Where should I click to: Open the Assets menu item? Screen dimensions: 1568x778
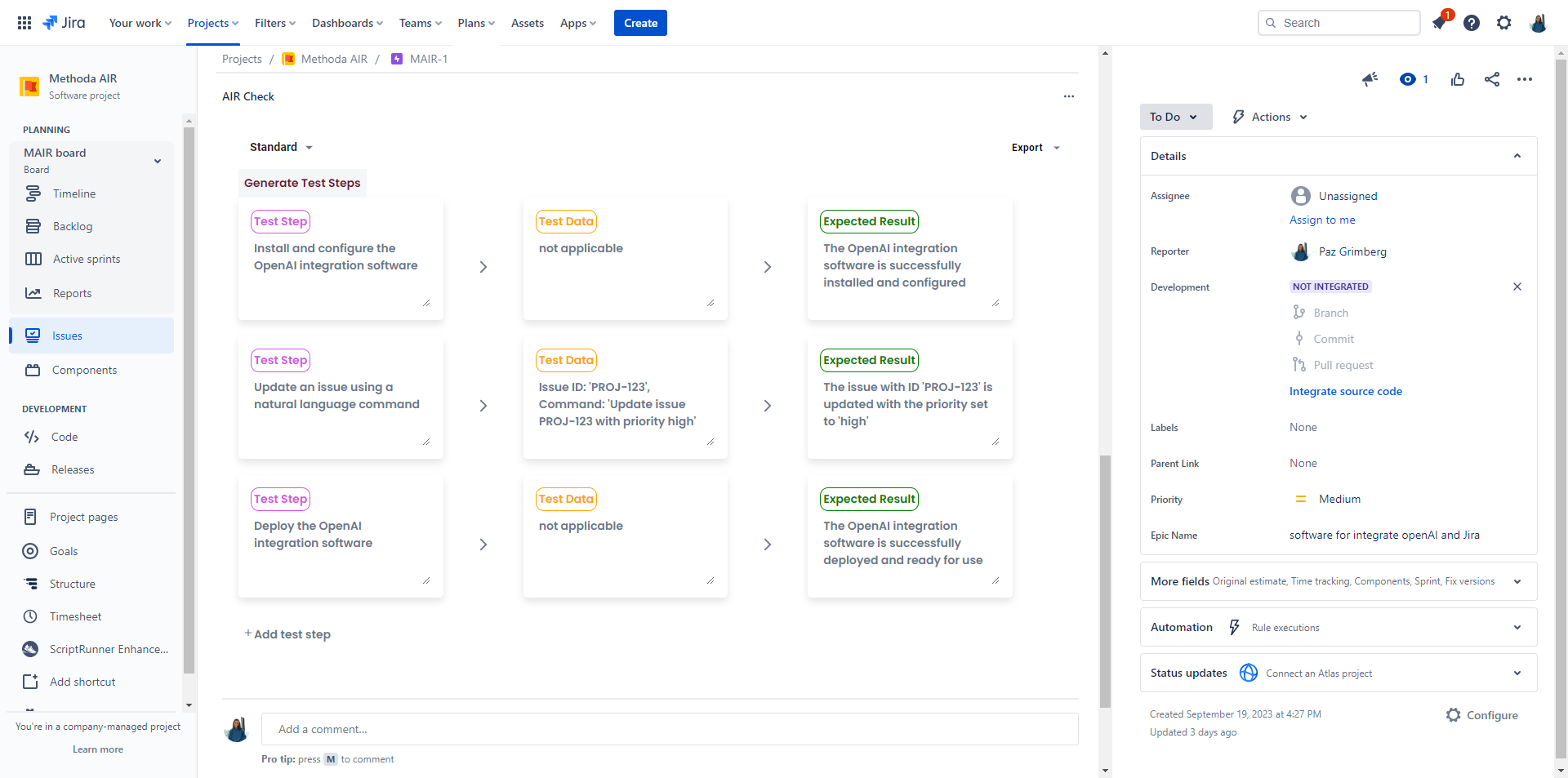(528, 23)
